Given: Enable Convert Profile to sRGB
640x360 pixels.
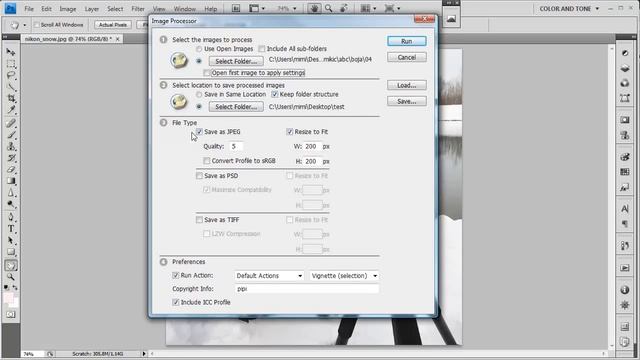Looking at the screenshot, I should tap(207, 161).
